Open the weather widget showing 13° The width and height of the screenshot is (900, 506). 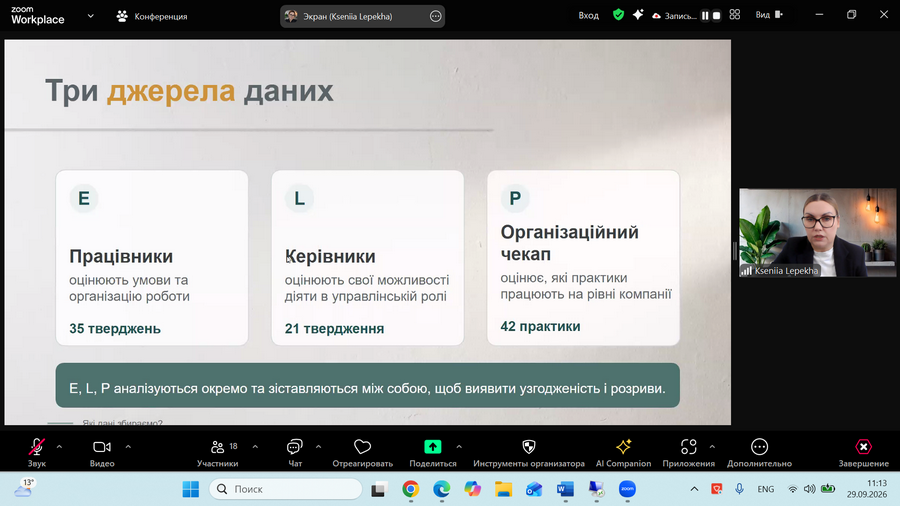pos(24,489)
